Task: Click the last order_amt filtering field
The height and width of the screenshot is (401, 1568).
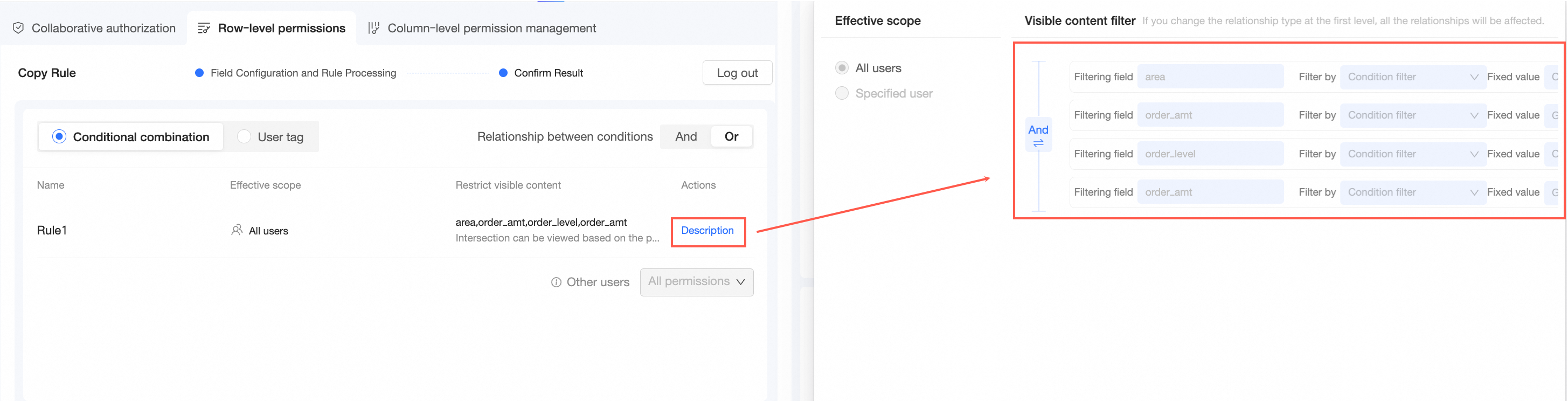Action: tap(1210, 192)
